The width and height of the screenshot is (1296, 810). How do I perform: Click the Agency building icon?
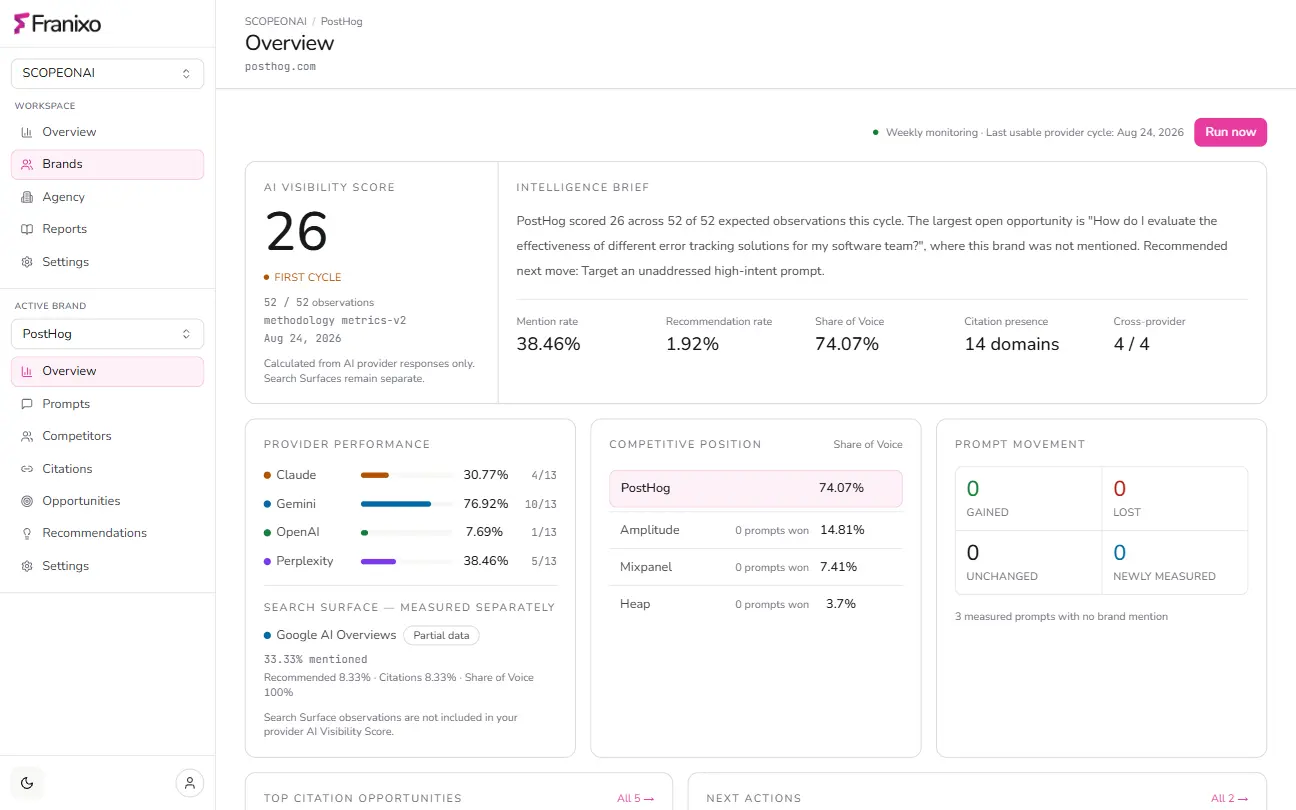click(27, 197)
